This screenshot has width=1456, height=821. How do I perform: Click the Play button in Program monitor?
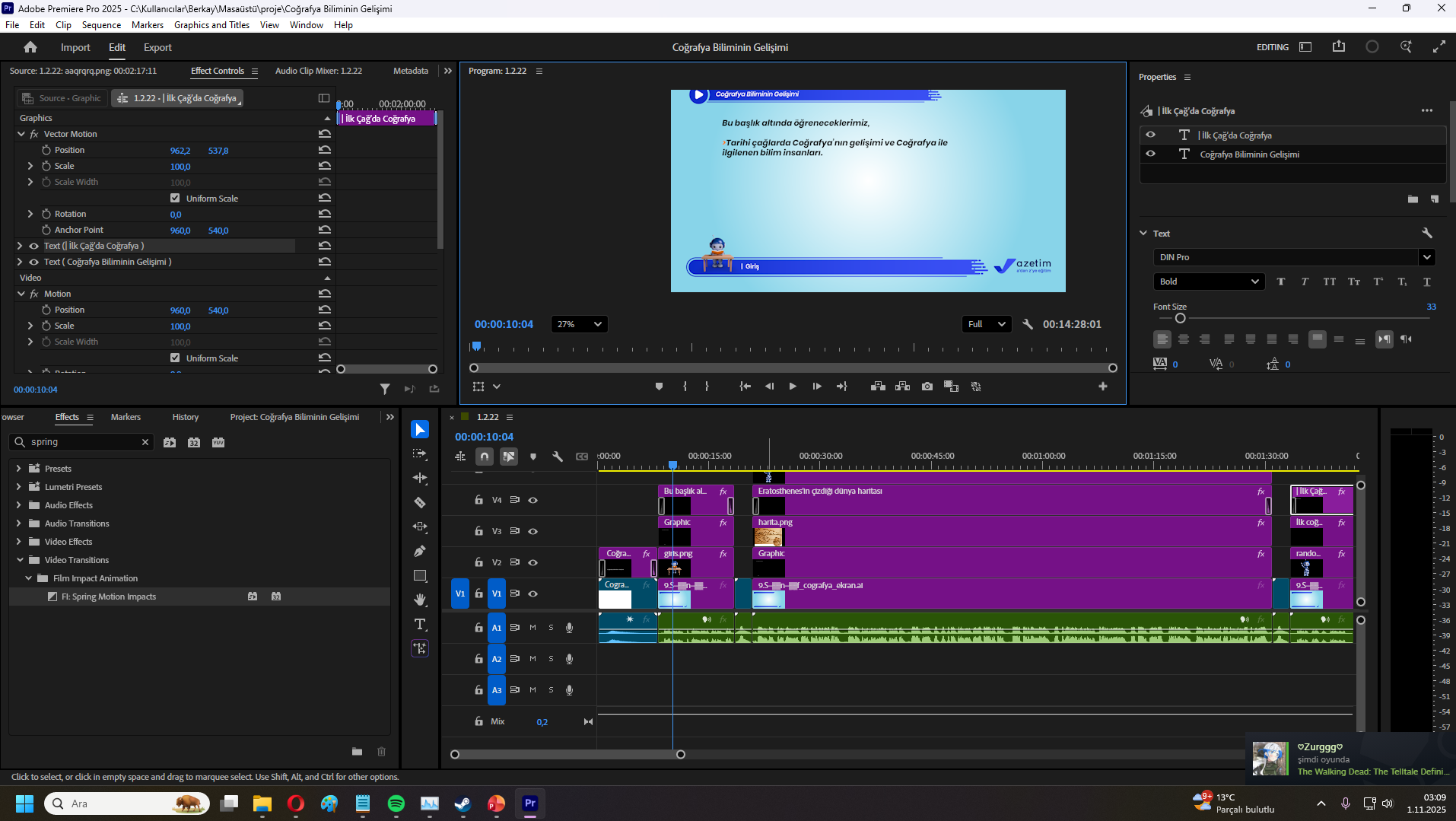point(793,387)
